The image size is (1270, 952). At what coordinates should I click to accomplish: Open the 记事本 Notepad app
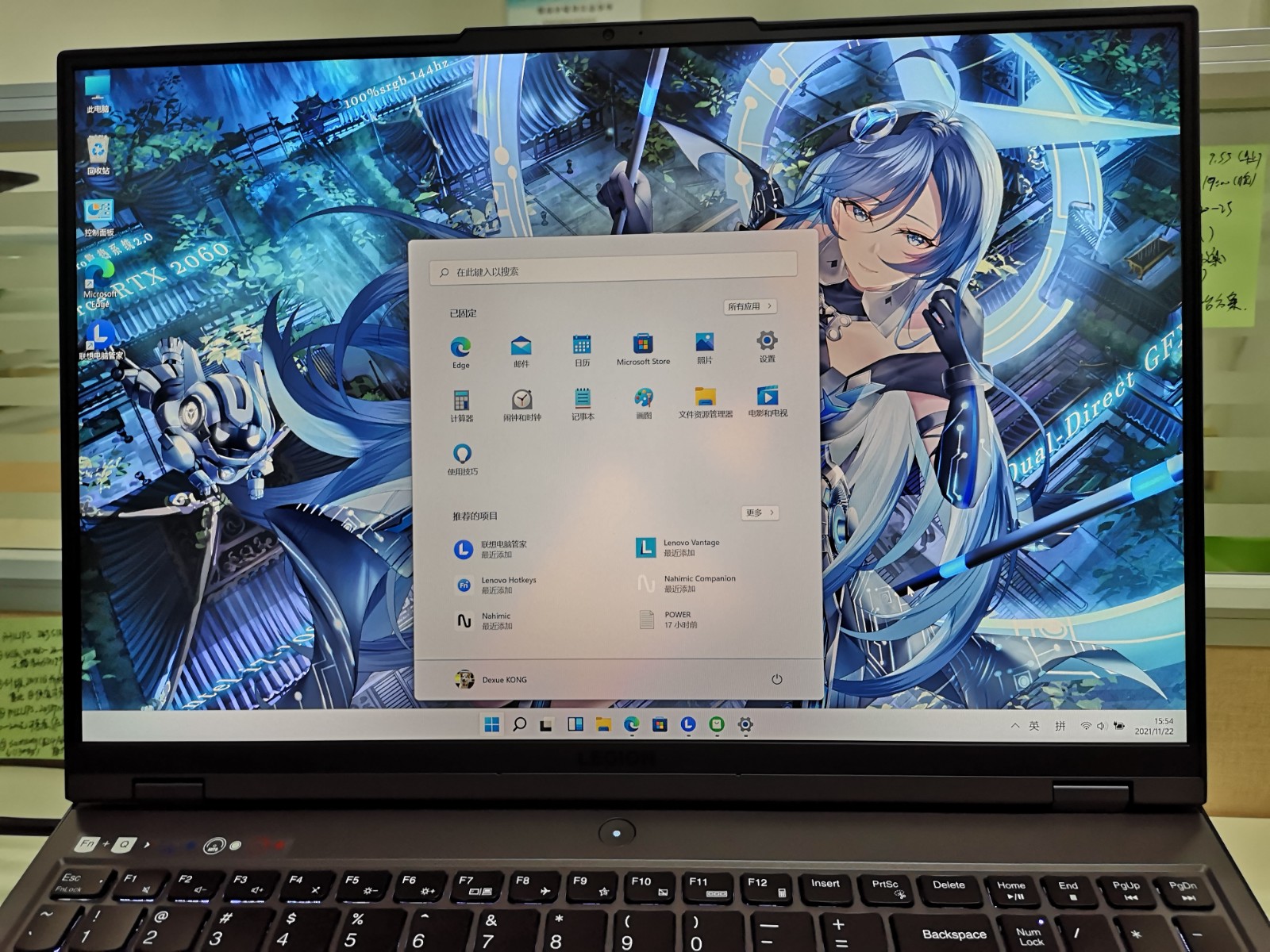coord(583,403)
